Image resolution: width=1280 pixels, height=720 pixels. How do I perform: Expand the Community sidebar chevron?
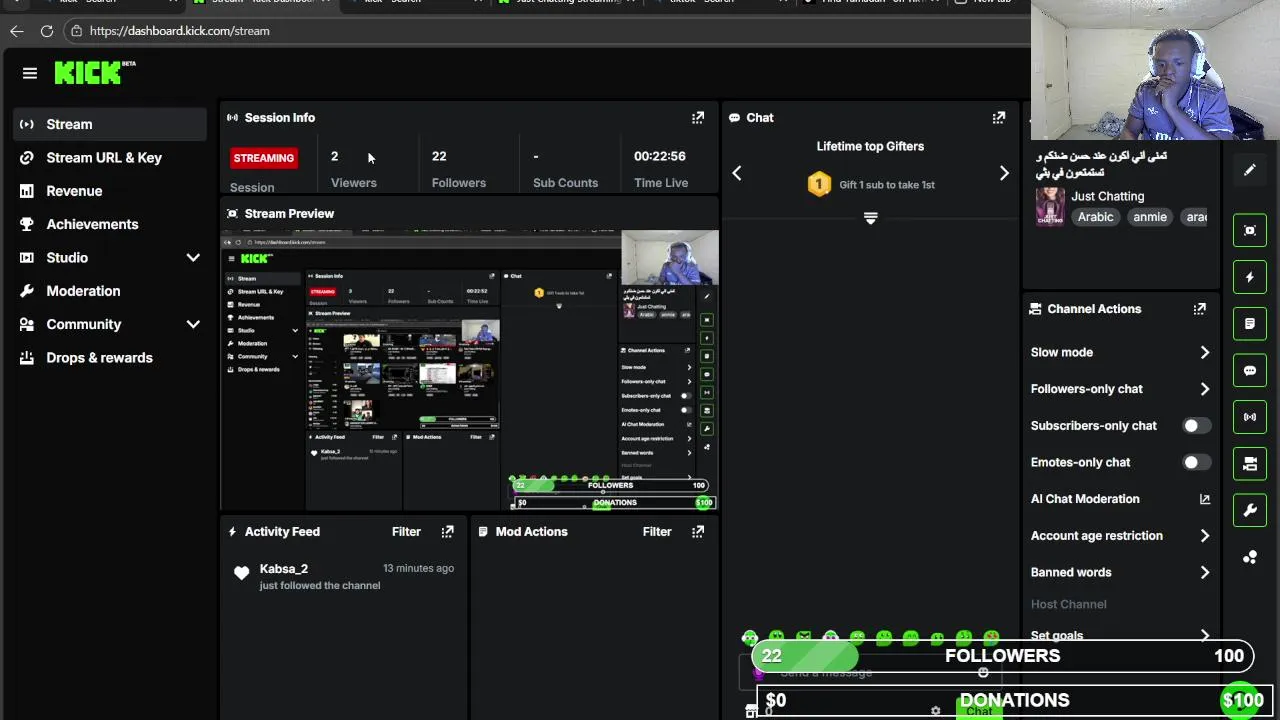tap(193, 324)
